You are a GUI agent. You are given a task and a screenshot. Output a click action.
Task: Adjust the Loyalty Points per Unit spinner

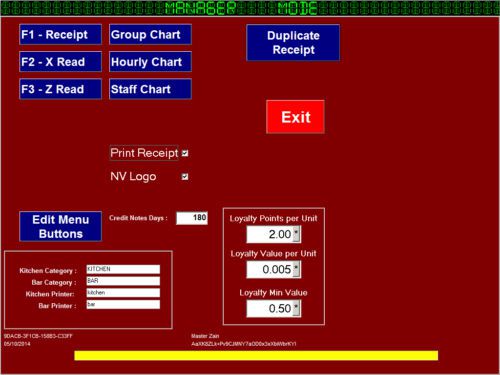tap(297, 234)
